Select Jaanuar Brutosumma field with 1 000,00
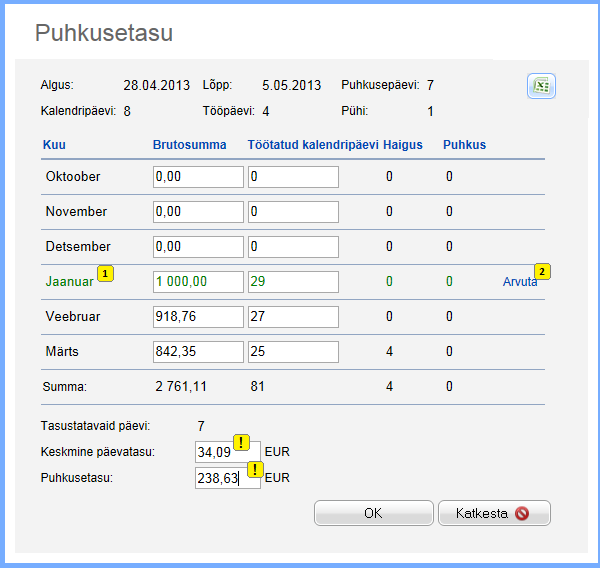The width and height of the screenshot is (600, 568). pos(198,282)
